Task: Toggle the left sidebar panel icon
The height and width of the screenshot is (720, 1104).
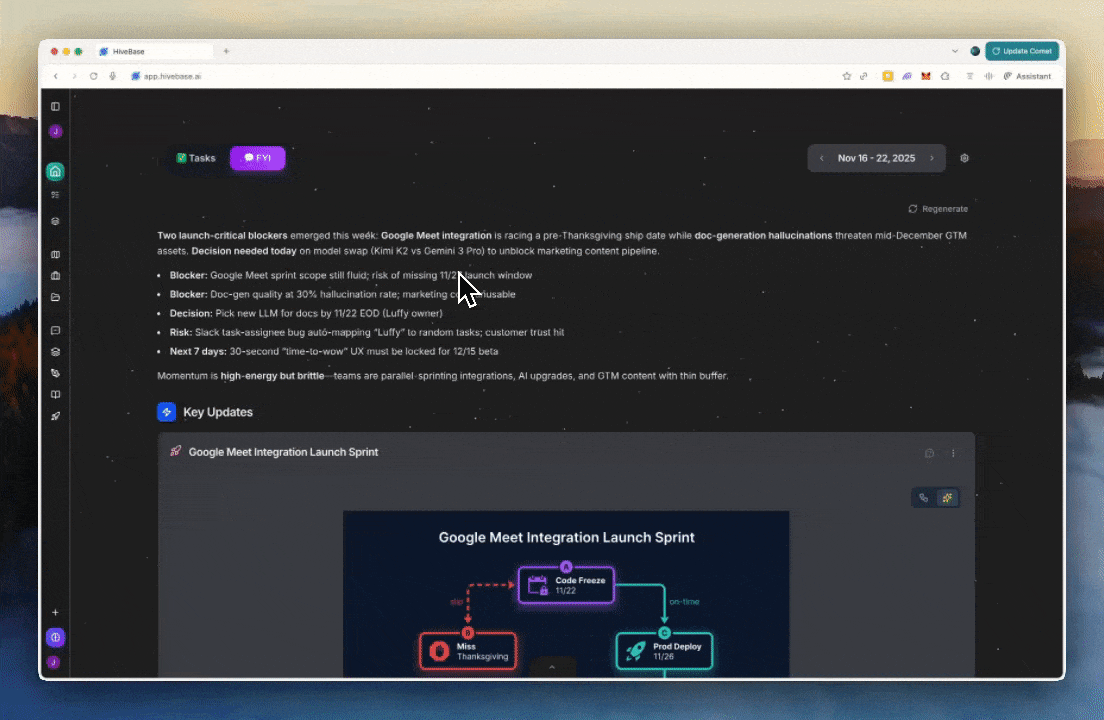Action: click(55, 106)
